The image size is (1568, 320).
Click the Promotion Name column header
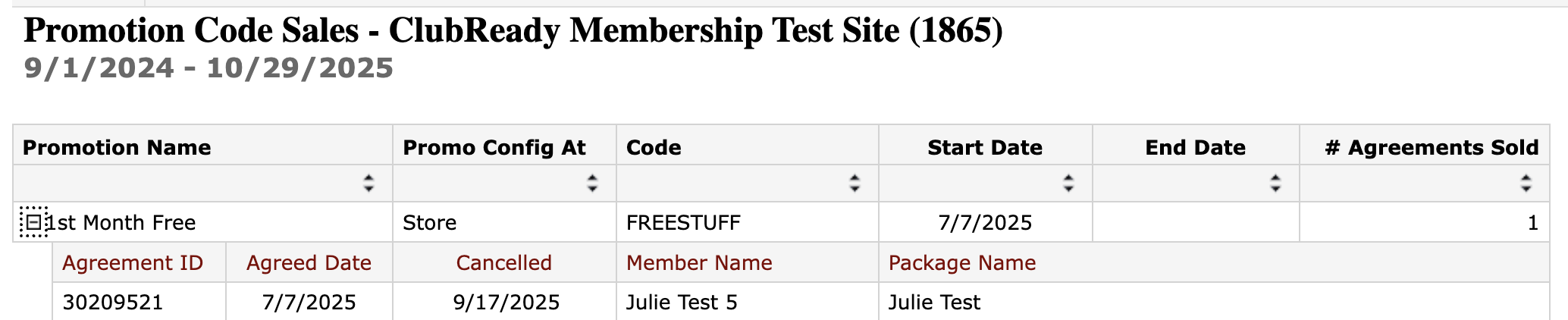[117, 147]
